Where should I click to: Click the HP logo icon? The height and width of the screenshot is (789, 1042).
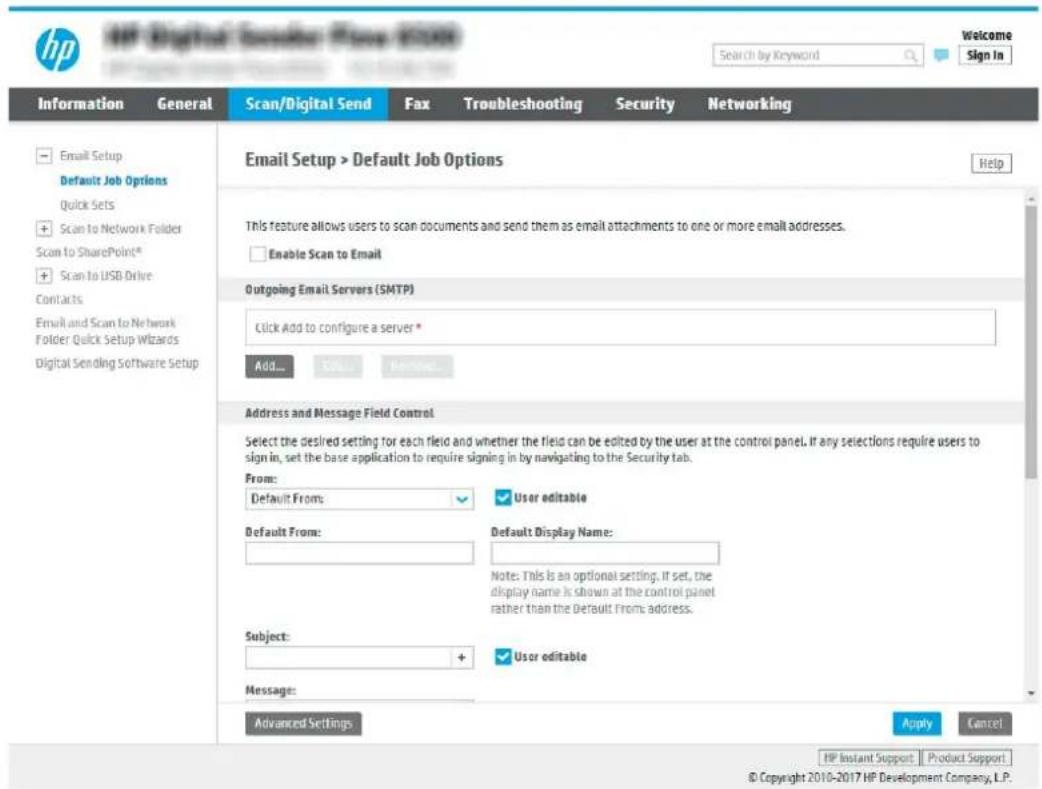coord(57,50)
